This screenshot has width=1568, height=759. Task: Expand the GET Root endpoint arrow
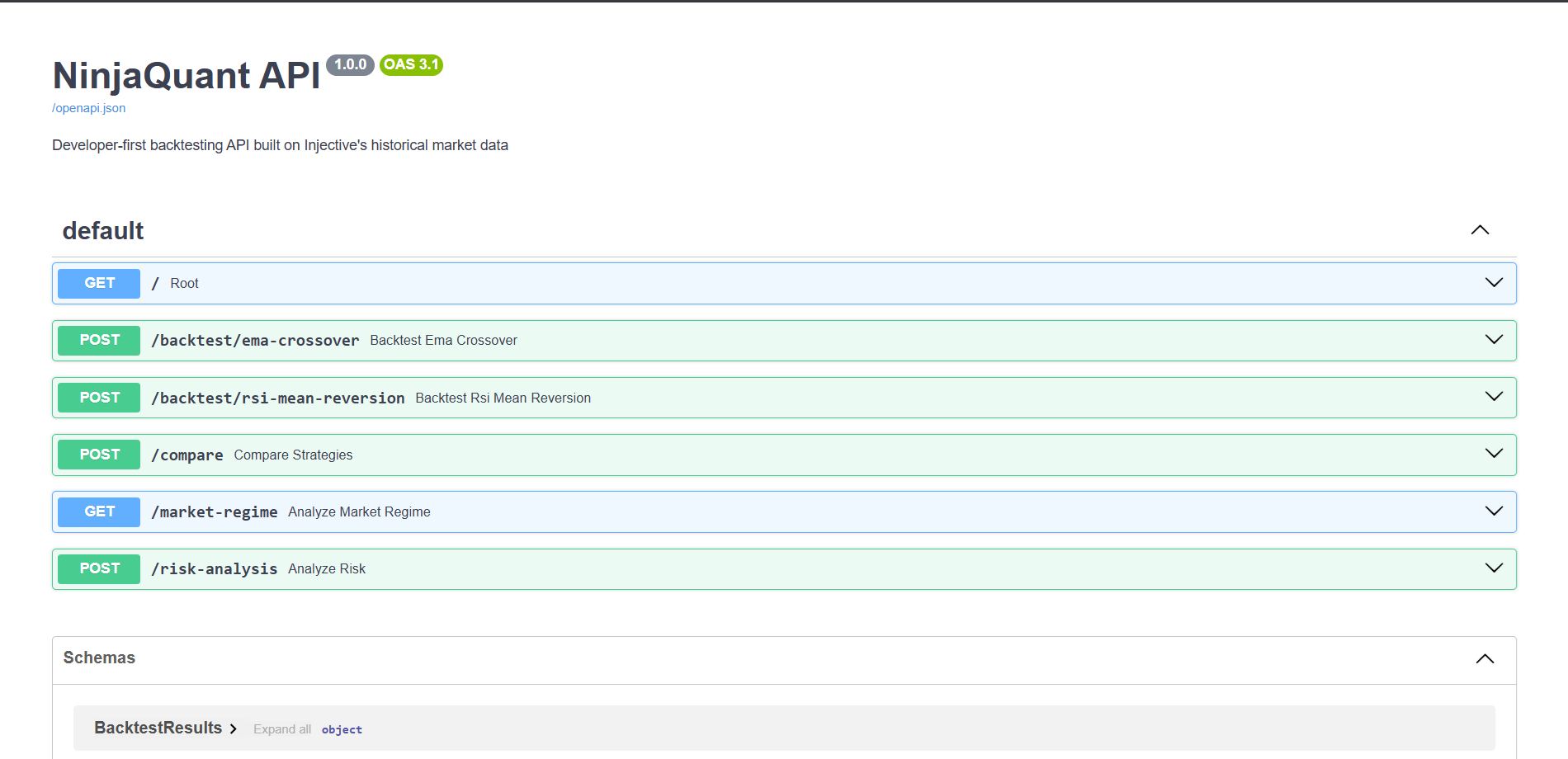1494,283
